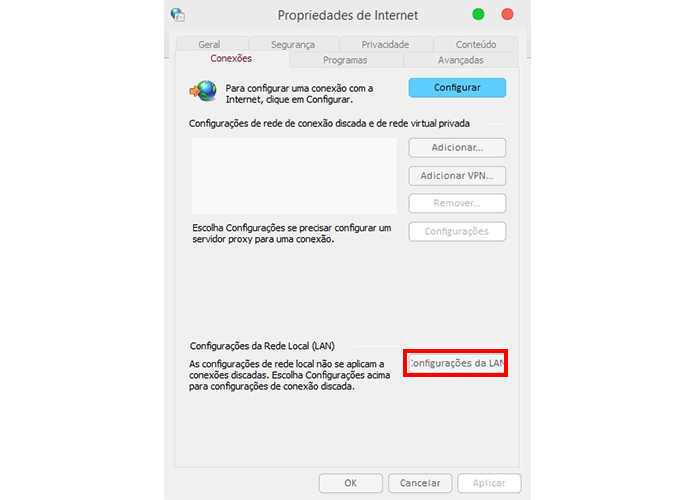Open the Privacidade tab
The height and width of the screenshot is (500, 695).
pos(385,44)
